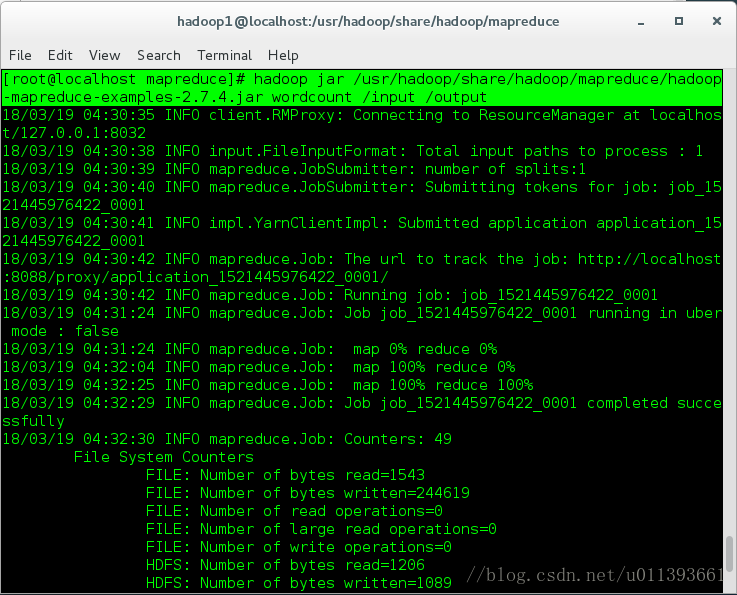Image resolution: width=737 pixels, height=595 pixels.
Task: Click 'map 100% reduce 100%' line
Action: (267, 385)
